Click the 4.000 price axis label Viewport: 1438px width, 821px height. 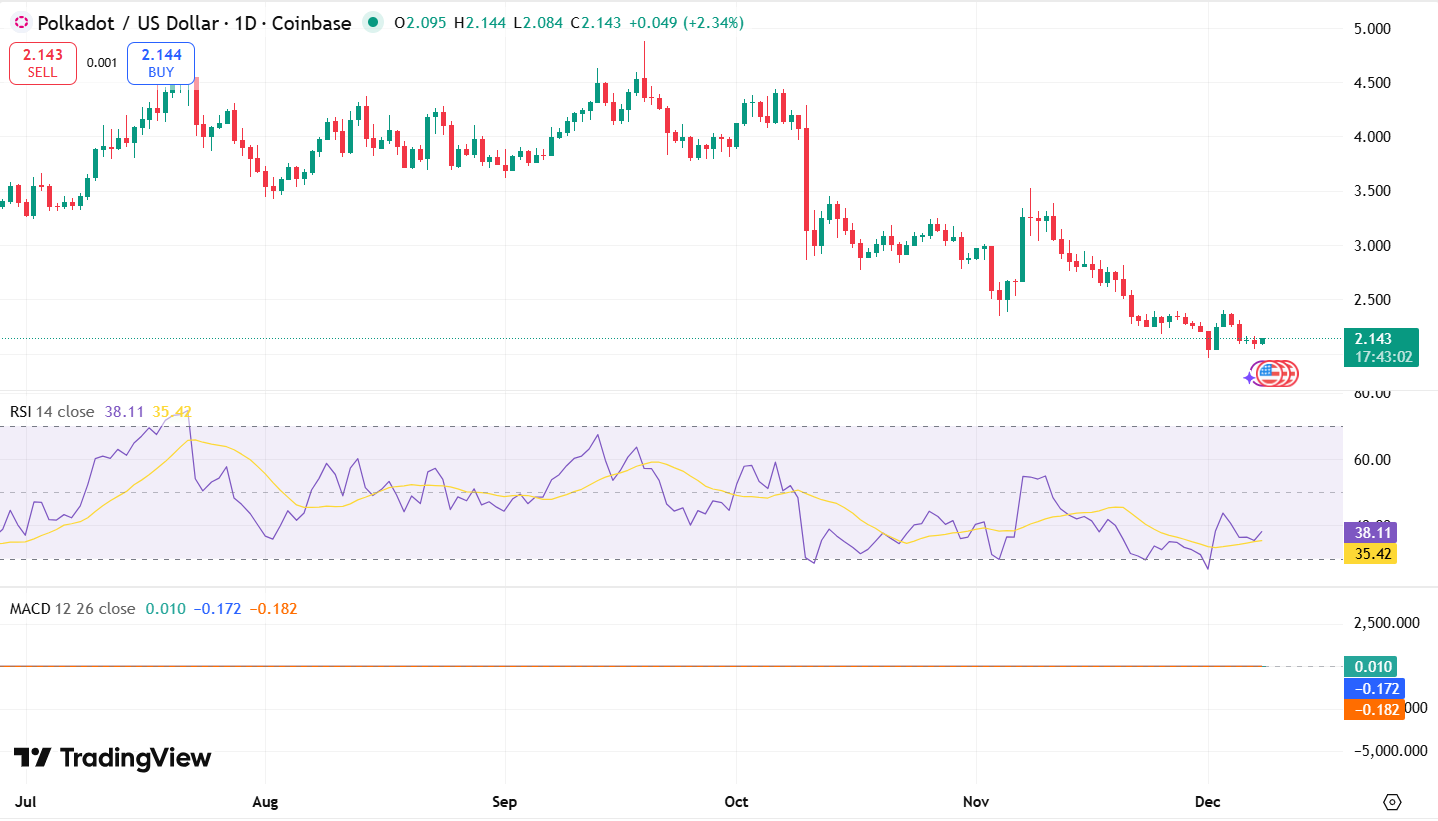[1373, 137]
